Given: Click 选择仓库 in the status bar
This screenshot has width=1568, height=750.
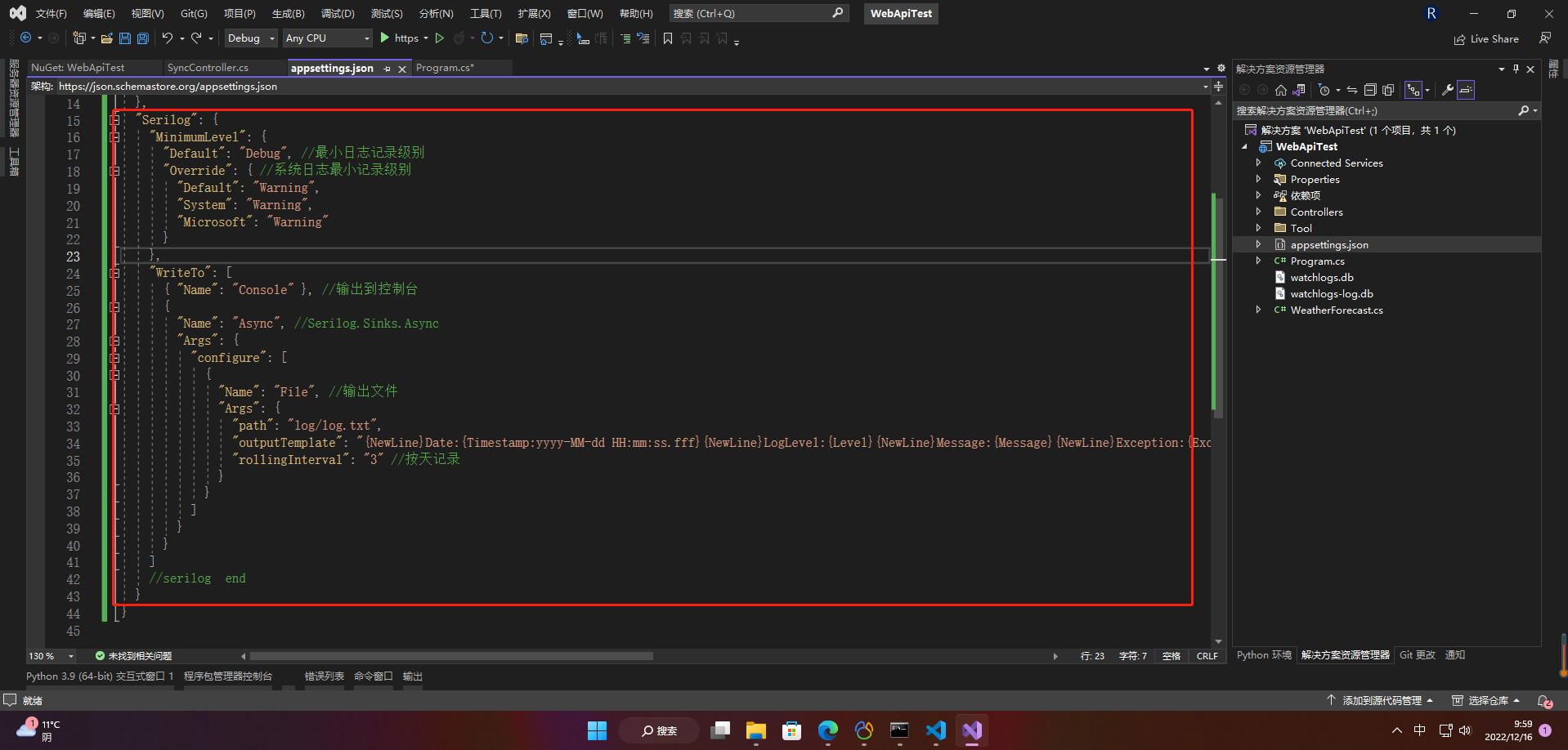Looking at the screenshot, I should tap(1486, 701).
